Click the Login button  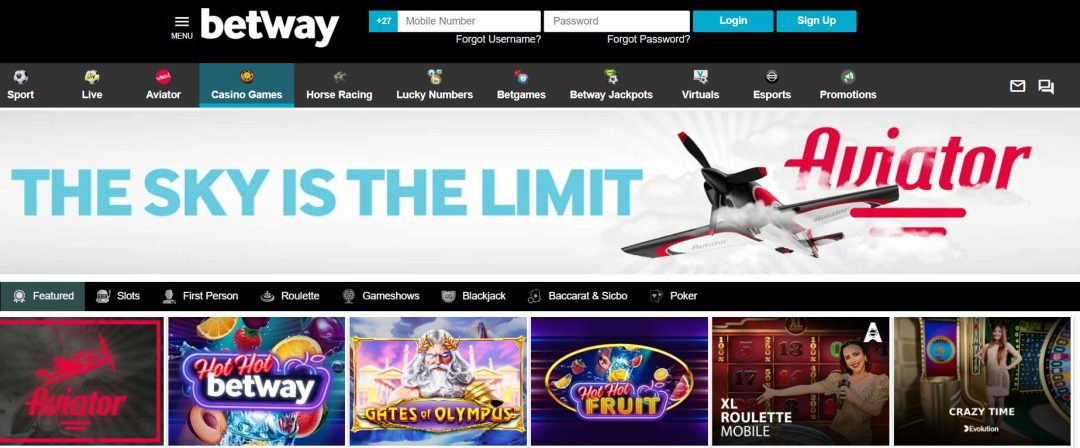click(733, 21)
